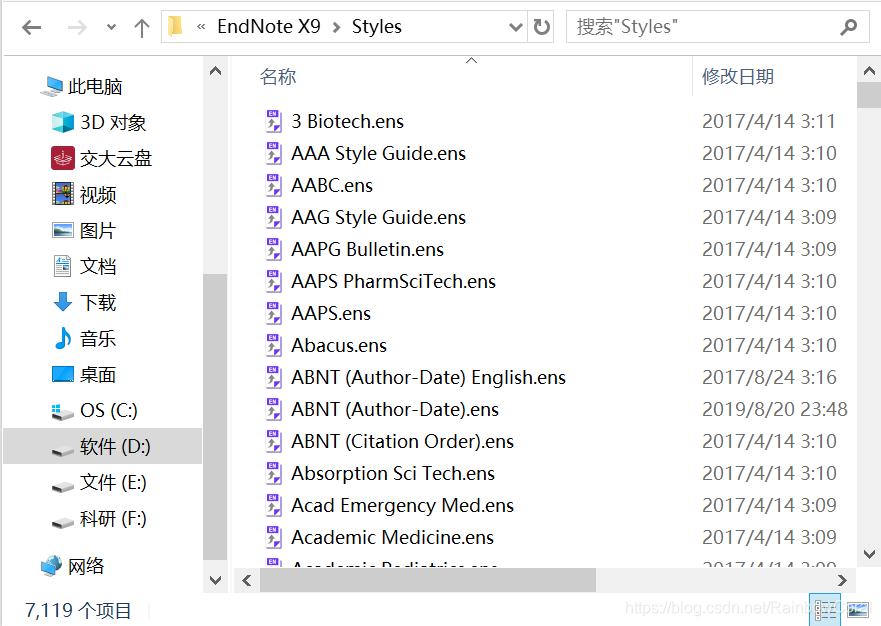Switch to large icons view layout
Viewport: 881px width, 626px height.
coord(857,610)
